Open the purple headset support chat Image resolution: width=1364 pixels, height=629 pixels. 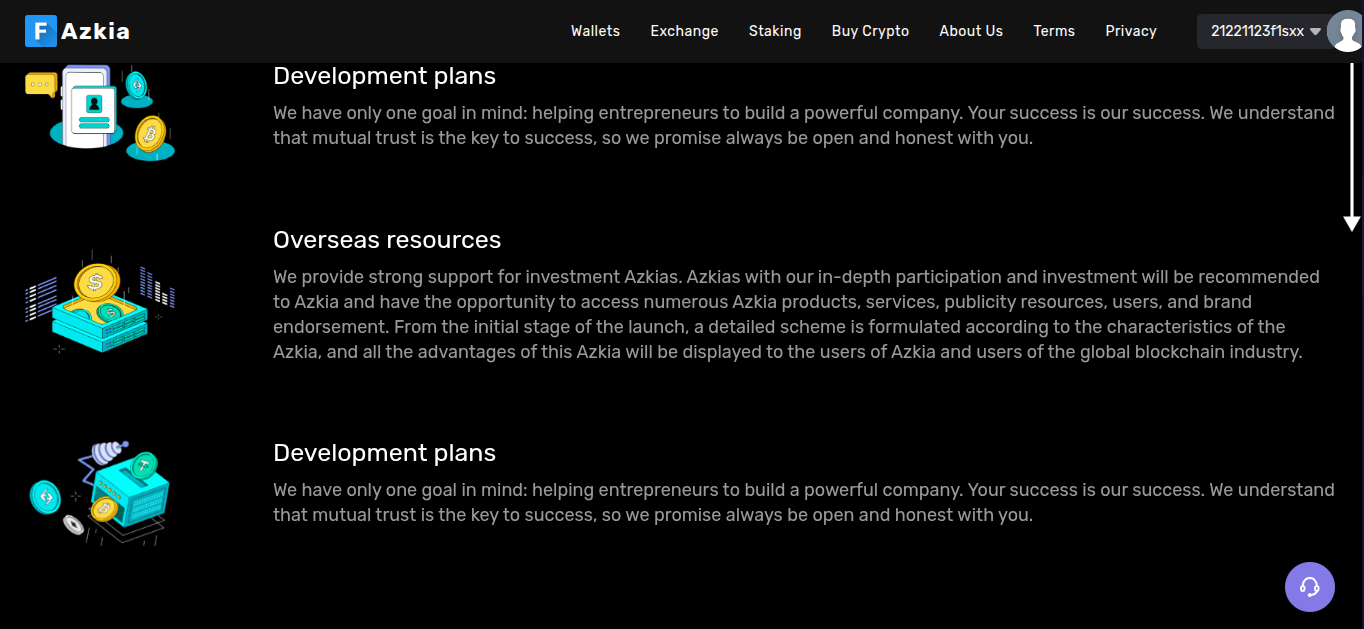click(1309, 586)
